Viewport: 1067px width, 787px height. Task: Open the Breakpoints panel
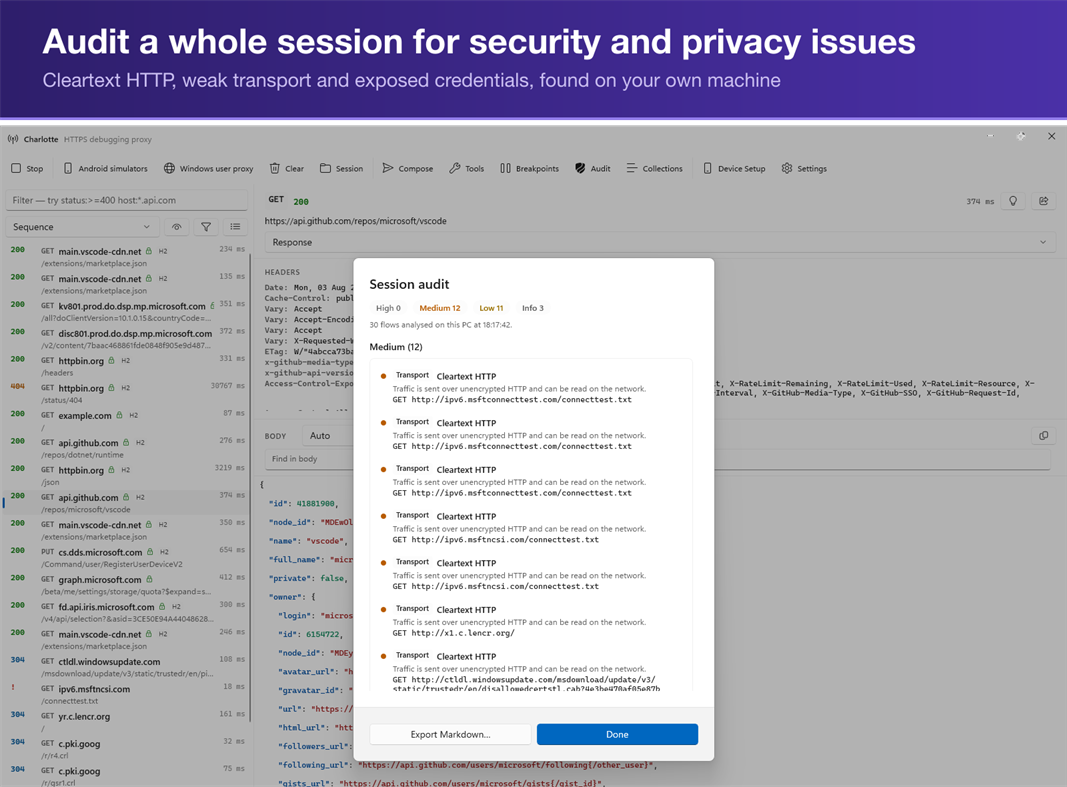click(x=529, y=169)
